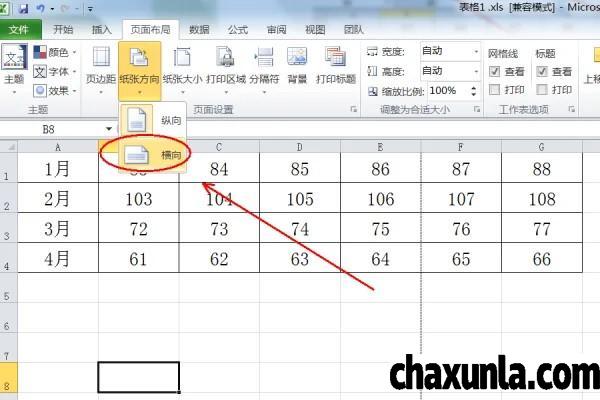
Task: Open the 纸张大小 paper size menu
Action: click(183, 70)
